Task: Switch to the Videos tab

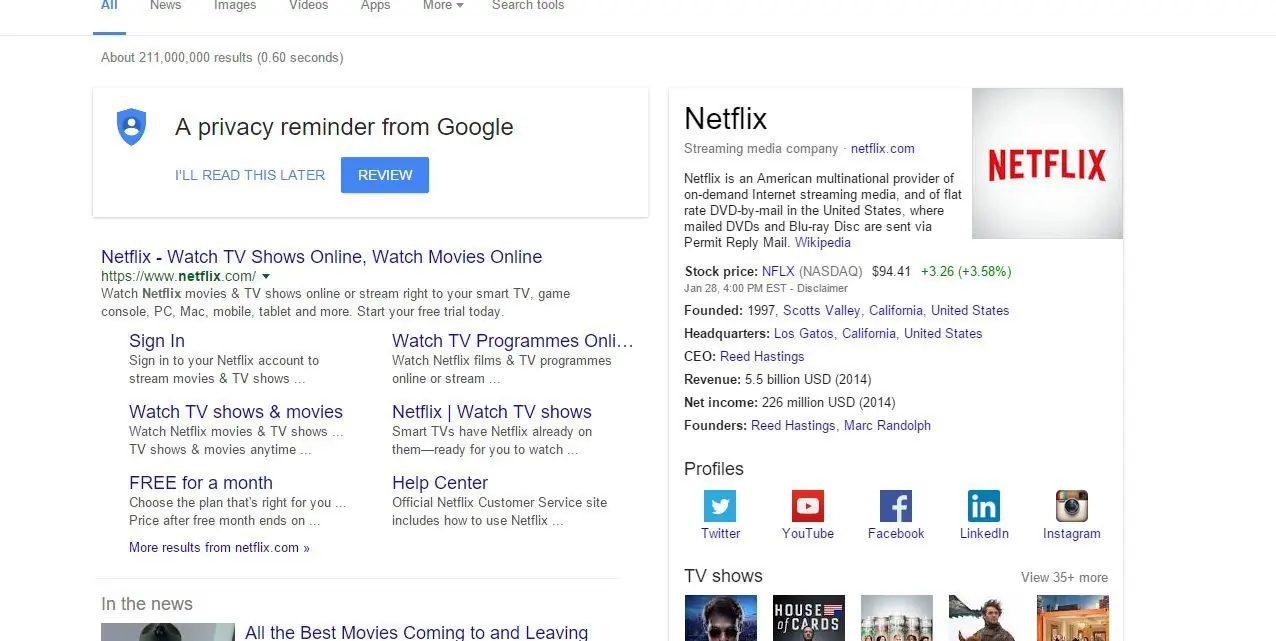Action: coord(308,6)
